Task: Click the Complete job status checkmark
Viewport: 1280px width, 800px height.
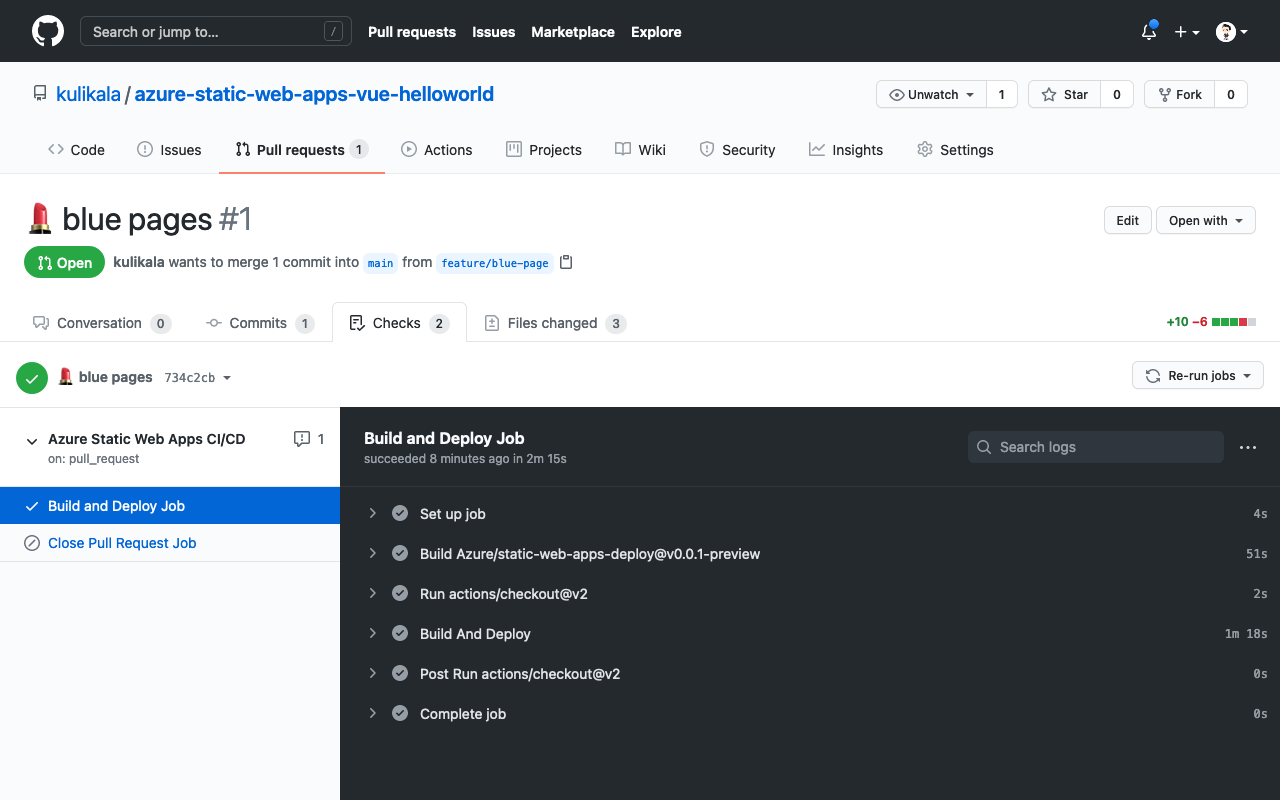Action: [400, 713]
